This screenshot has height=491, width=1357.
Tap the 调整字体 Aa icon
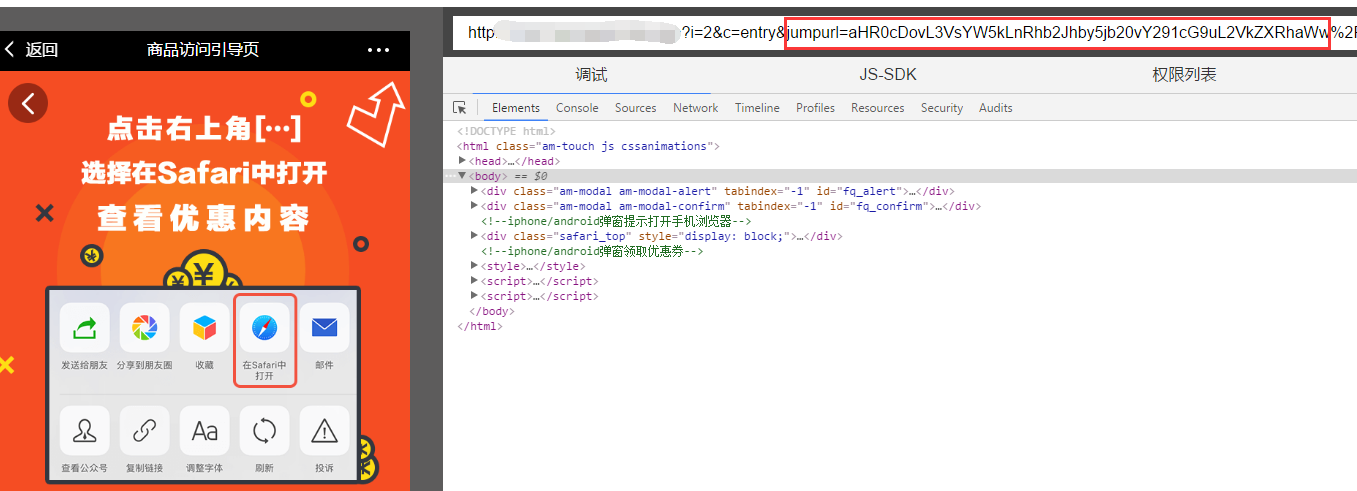click(x=205, y=431)
